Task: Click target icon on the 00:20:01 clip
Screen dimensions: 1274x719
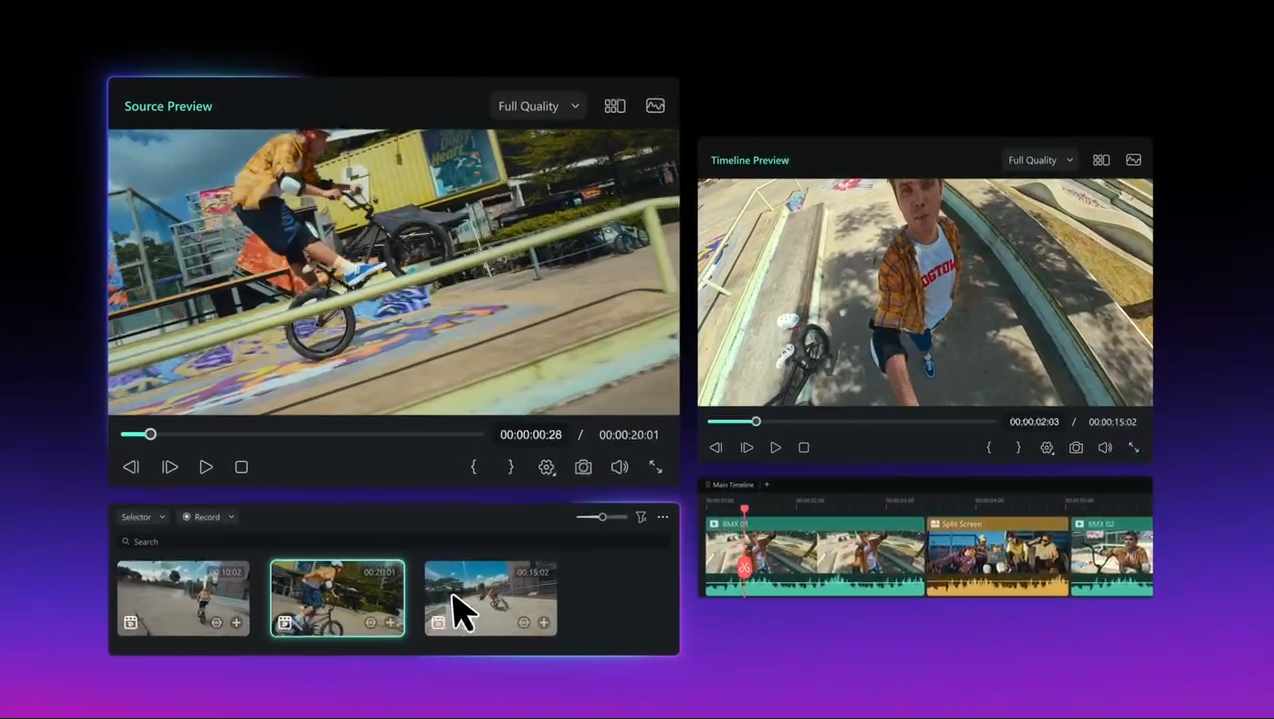Action: [370, 623]
